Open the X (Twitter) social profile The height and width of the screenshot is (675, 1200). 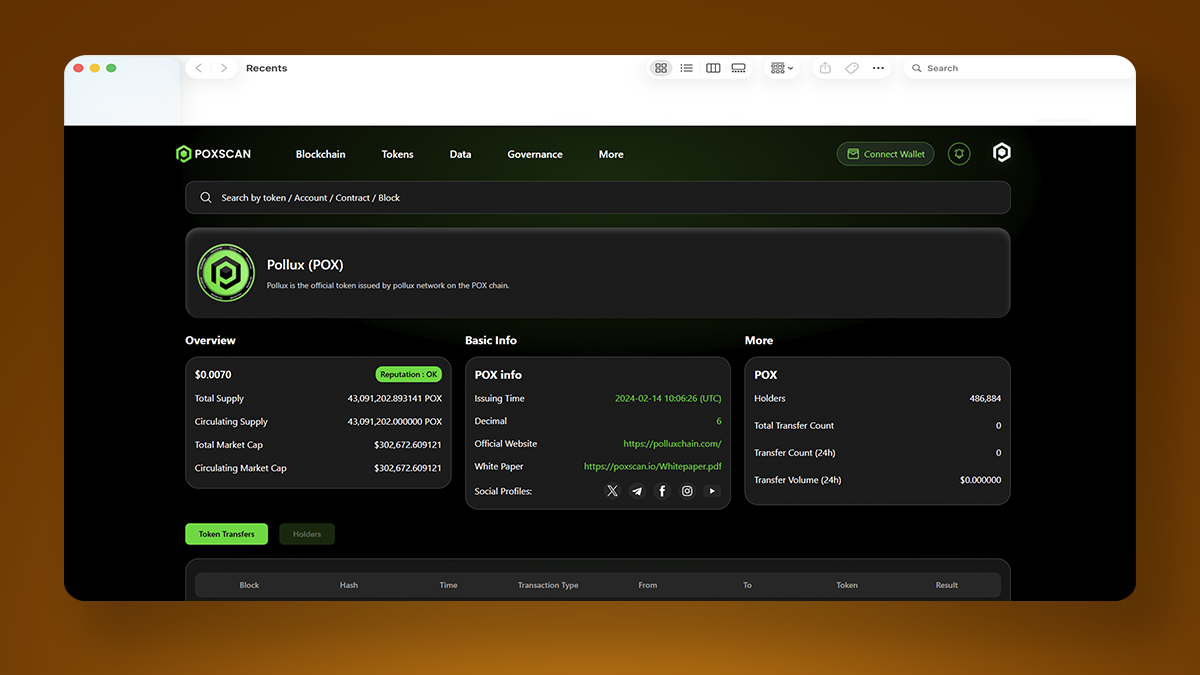tap(612, 491)
